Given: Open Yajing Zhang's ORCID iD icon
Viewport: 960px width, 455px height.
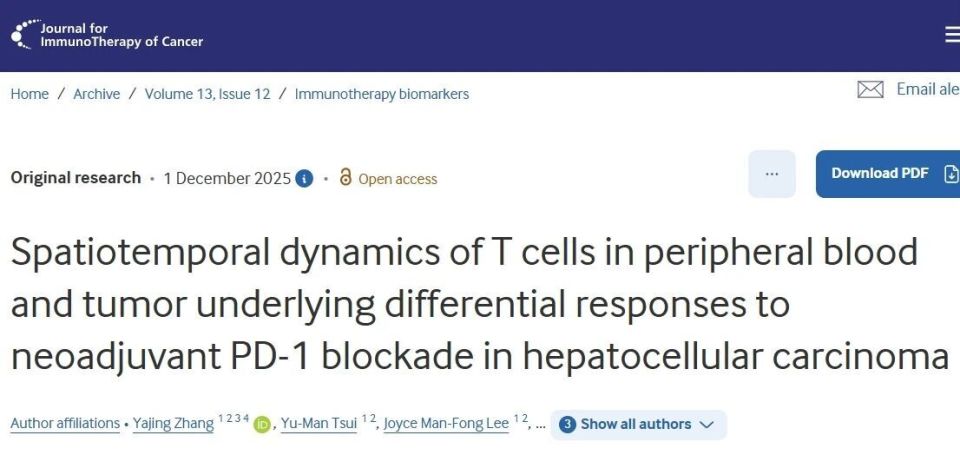Looking at the screenshot, I should pyautogui.click(x=262, y=425).
